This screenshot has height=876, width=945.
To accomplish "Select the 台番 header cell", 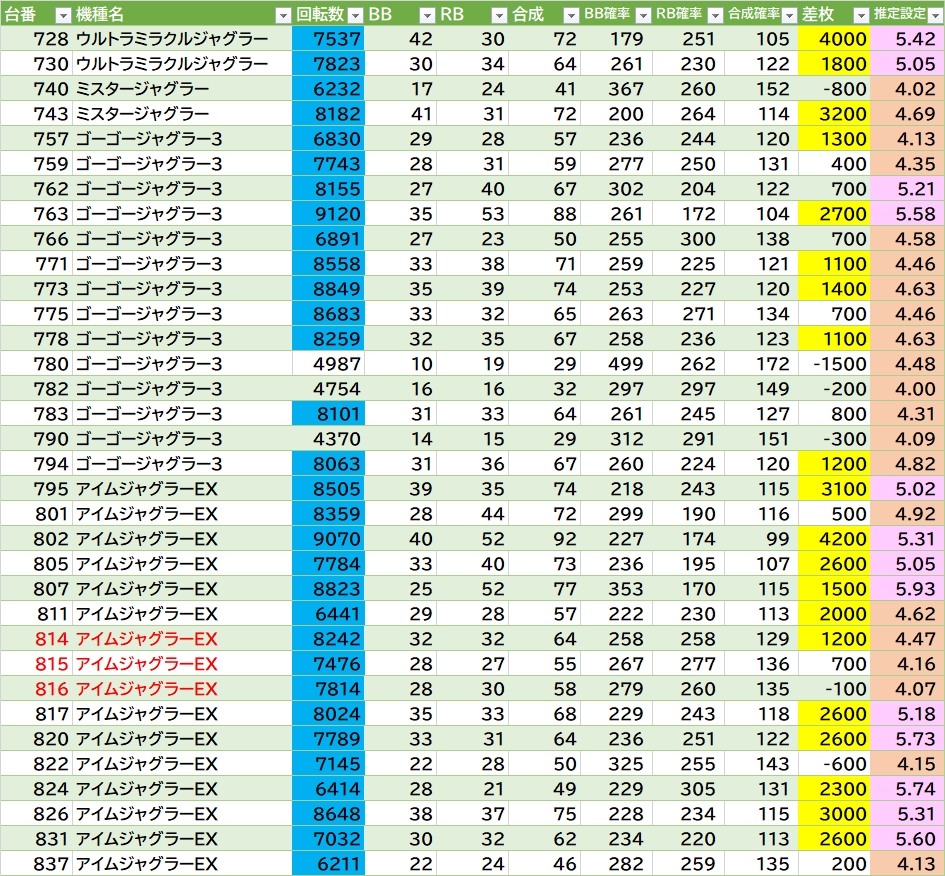I will pos(36,14).
